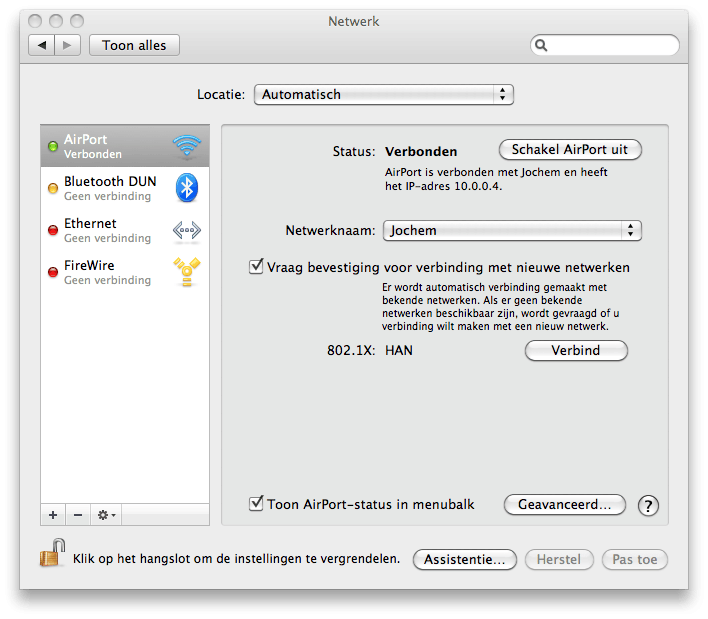Image resolution: width=708 pixels, height=619 pixels.
Task: Open help with the question mark button
Action: coord(648,505)
